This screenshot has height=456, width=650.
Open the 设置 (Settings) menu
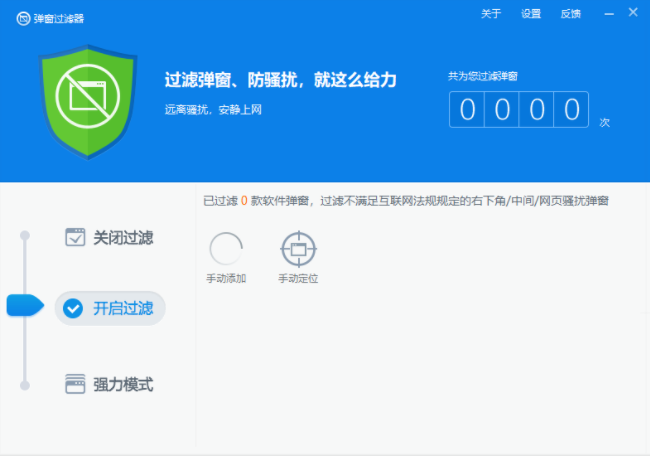coord(531,14)
